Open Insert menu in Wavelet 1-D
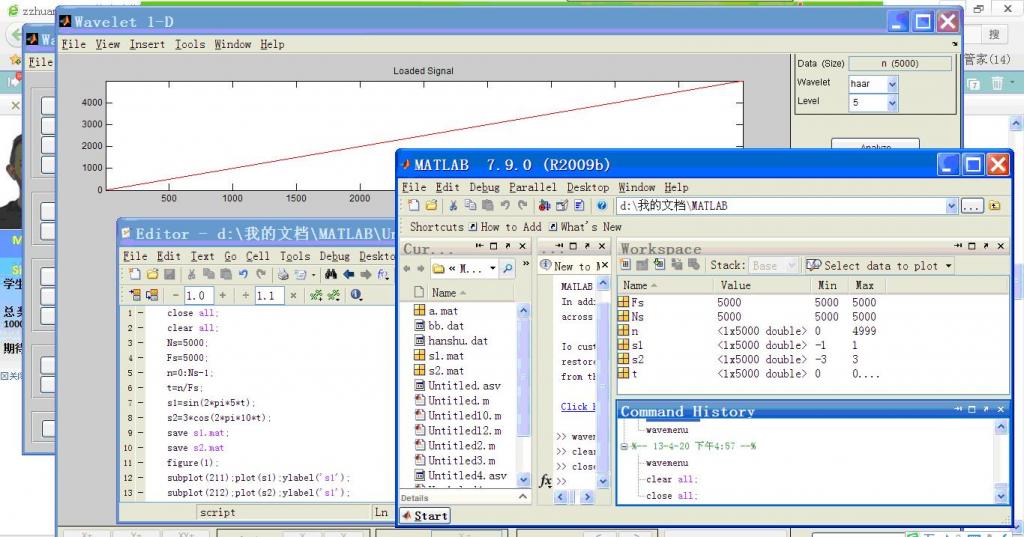Viewport: 1024px width, 537px height. tap(147, 44)
